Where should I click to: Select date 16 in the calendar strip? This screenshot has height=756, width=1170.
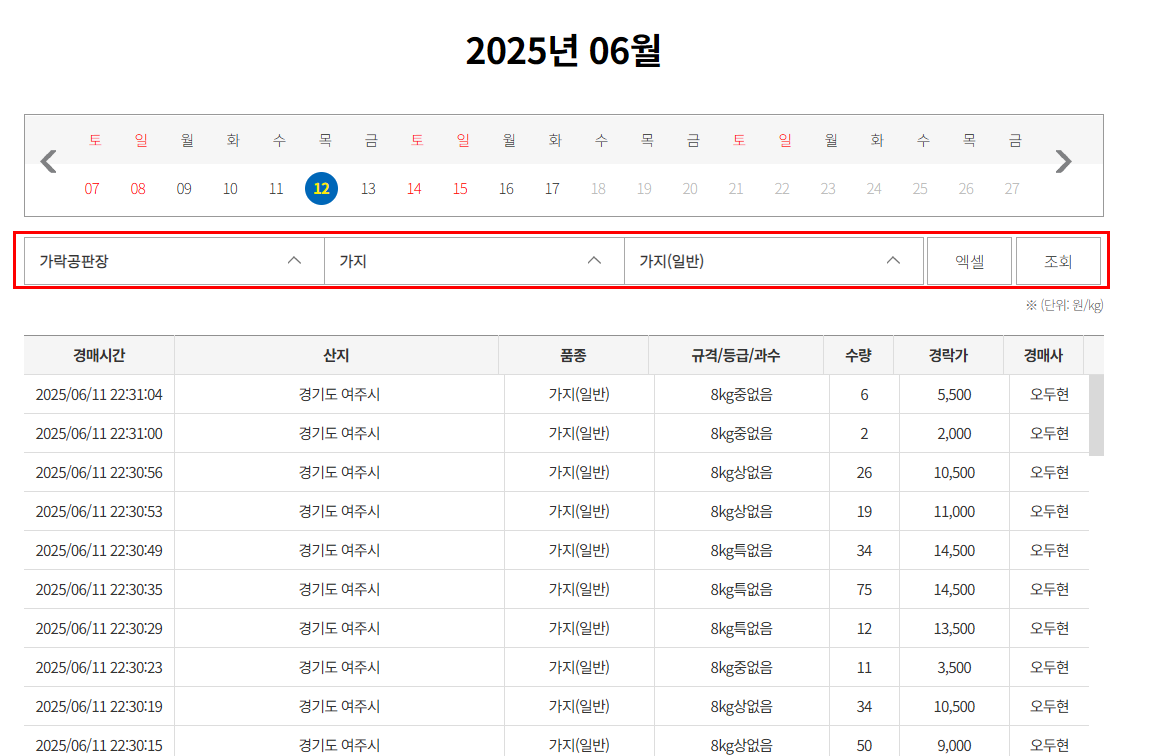[x=506, y=189]
